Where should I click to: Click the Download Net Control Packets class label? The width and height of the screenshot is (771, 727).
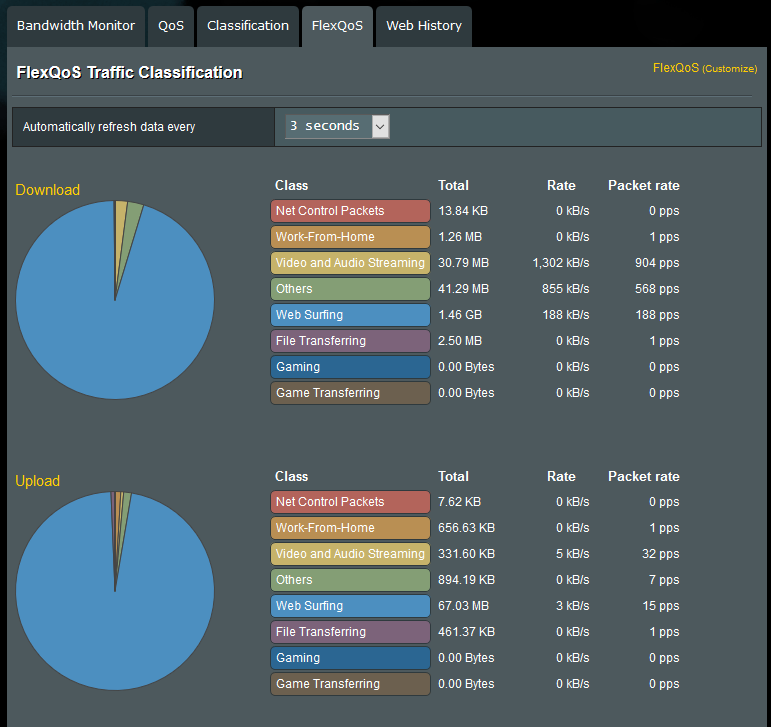(x=350, y=211)
